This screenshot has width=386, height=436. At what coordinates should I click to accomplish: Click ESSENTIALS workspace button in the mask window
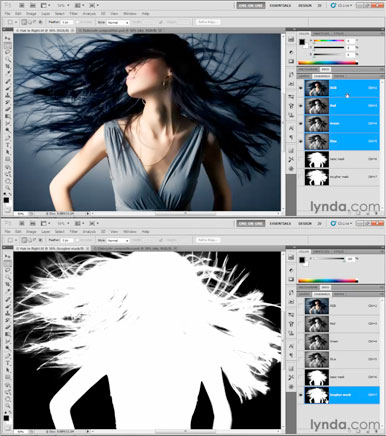click(280, 224)
